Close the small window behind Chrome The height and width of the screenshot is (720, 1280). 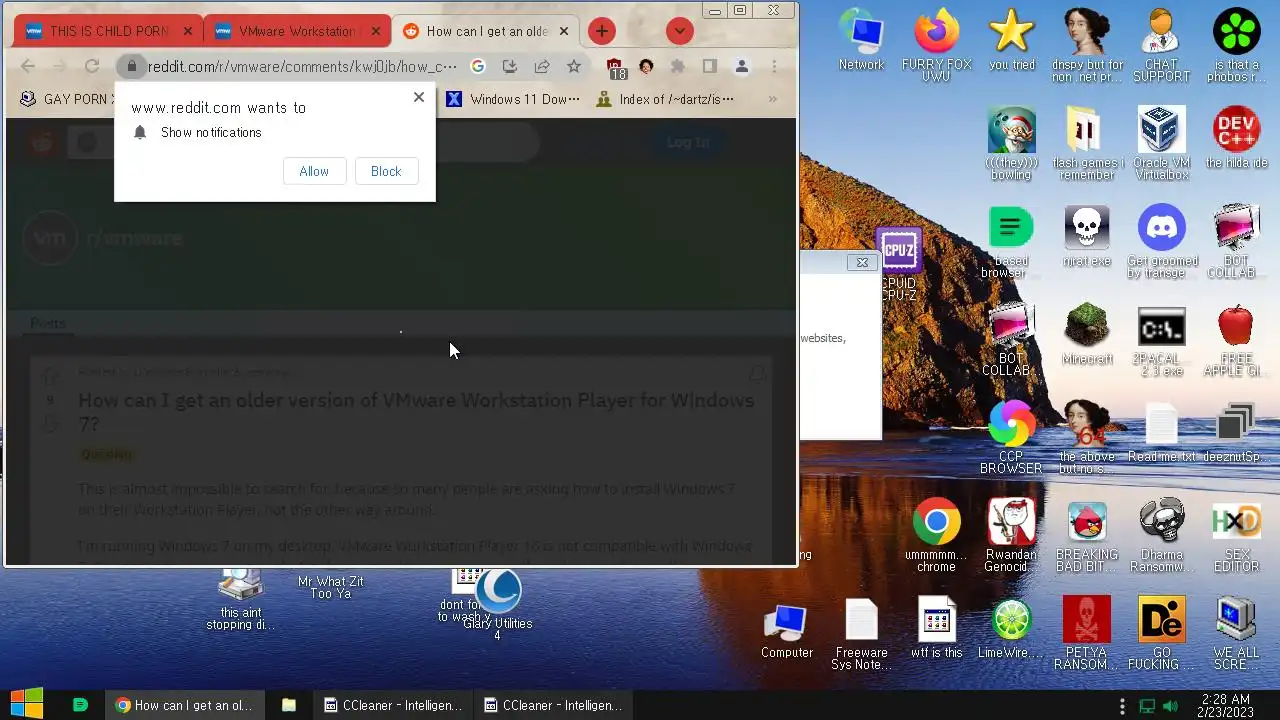click(862, 262)
